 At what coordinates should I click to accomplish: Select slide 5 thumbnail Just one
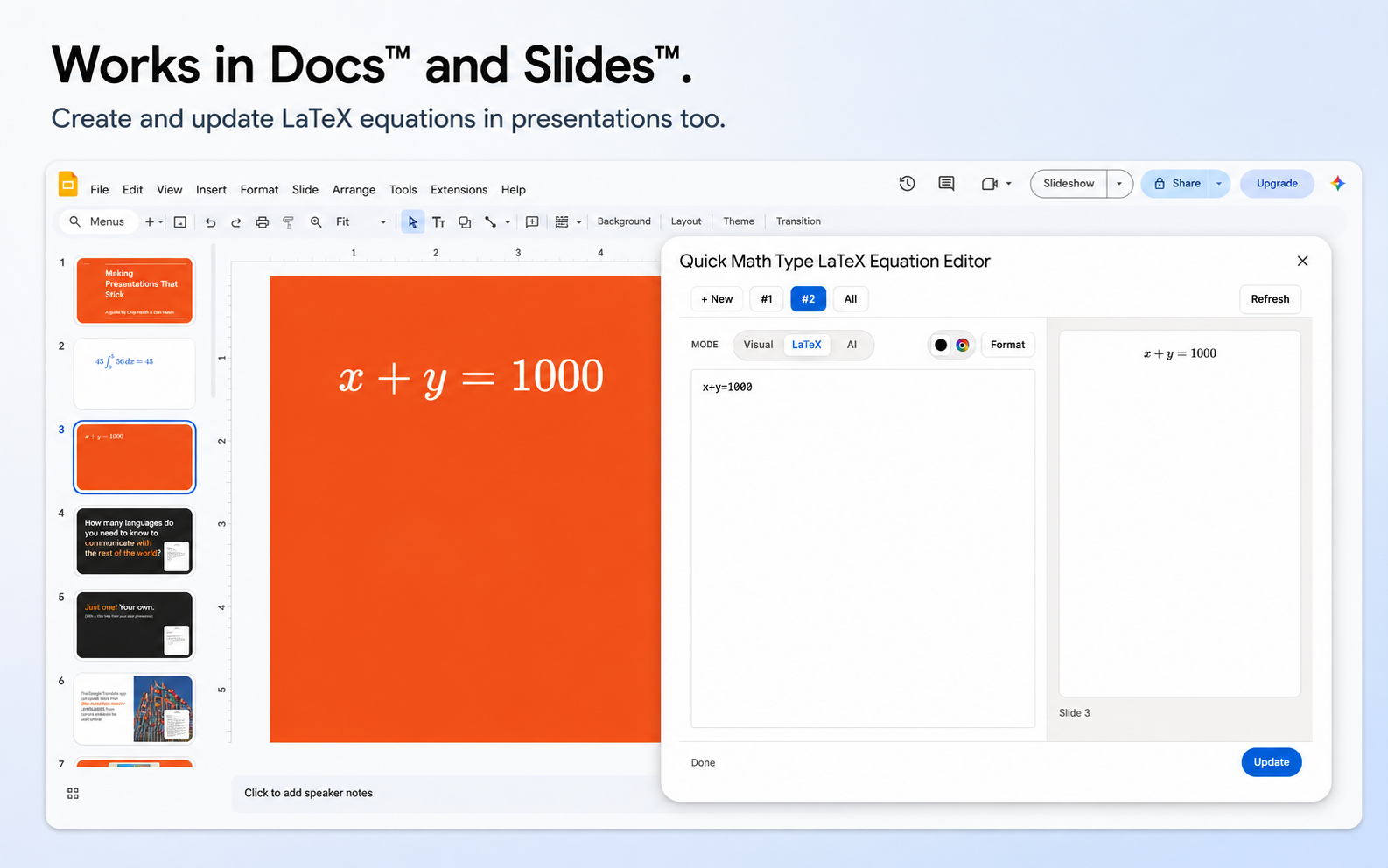pos(134,625)
